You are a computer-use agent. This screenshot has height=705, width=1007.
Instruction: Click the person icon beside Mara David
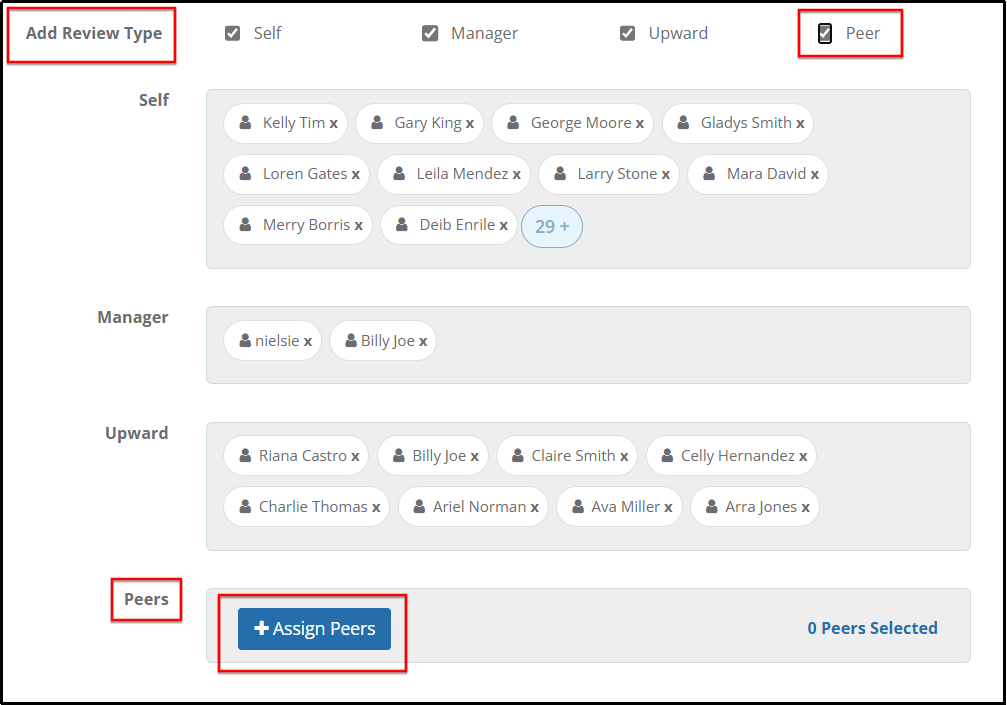(709, 173)
